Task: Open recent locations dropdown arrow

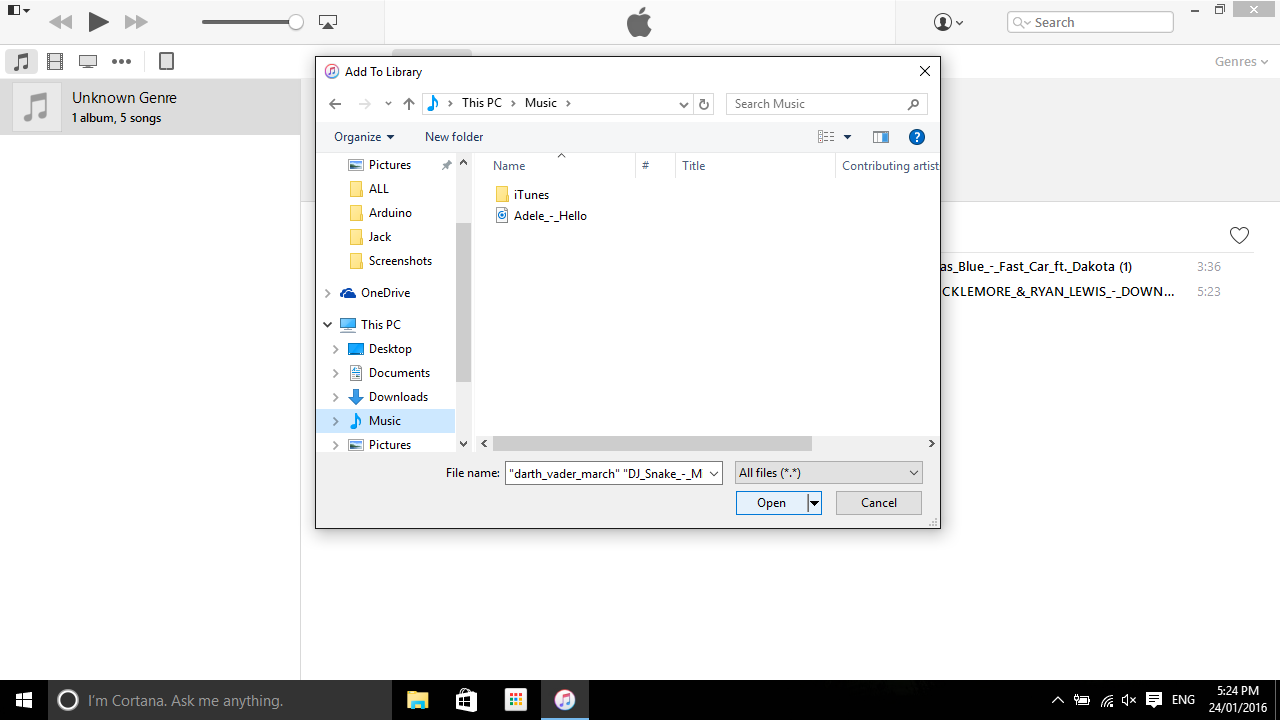Action: tap(388, 104)
